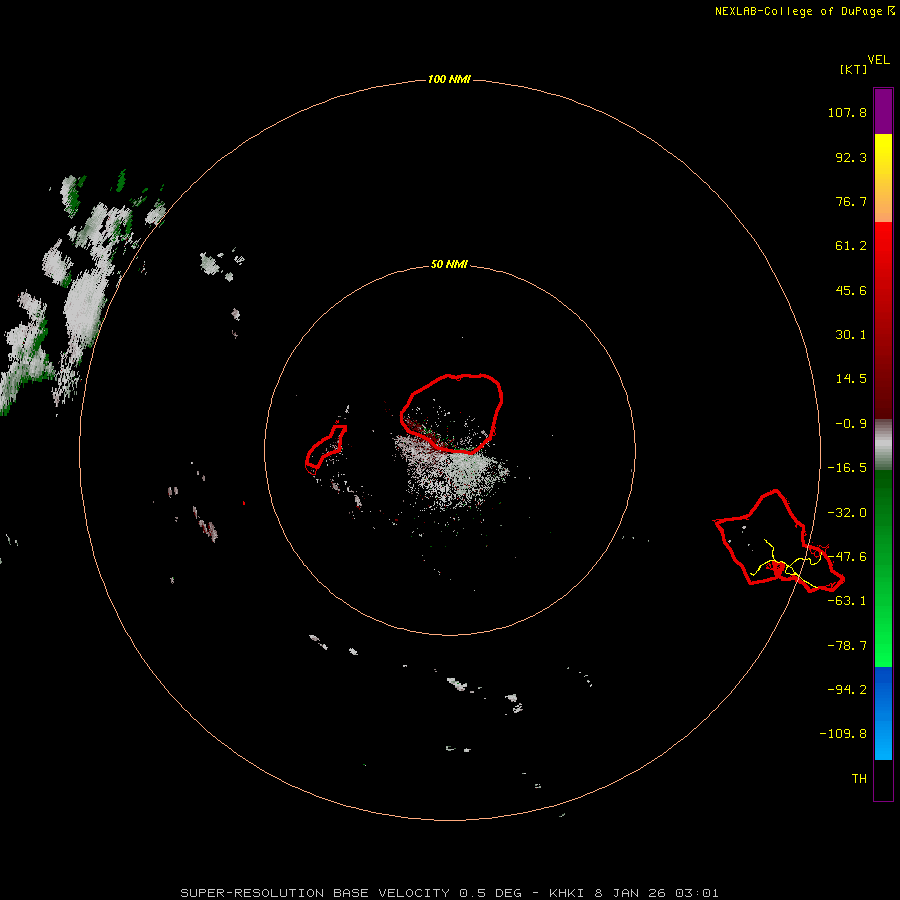Click the 30.1 velocity scale value
The height and width of the screenshot is (900, 900).
tap(851, 335)
